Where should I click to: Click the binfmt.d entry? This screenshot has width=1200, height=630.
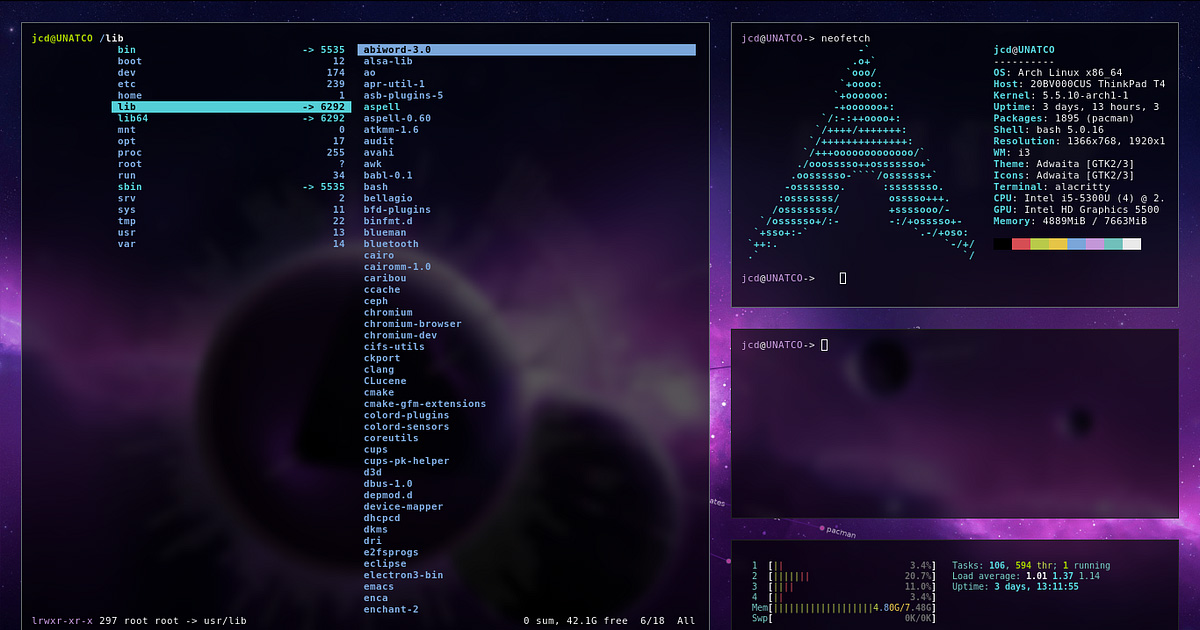click(x=388, y=221)
